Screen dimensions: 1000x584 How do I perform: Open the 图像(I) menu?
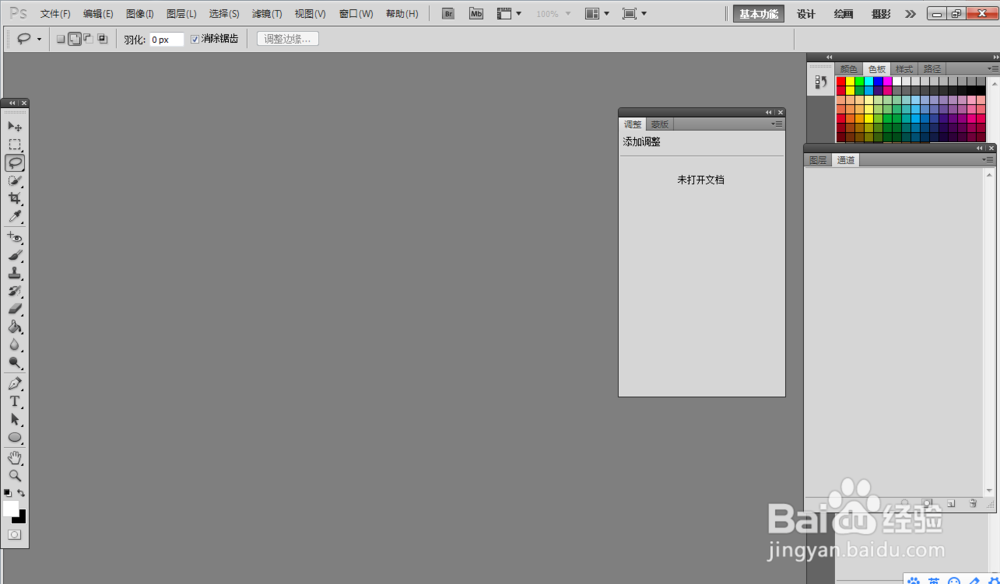coord(140,13)
